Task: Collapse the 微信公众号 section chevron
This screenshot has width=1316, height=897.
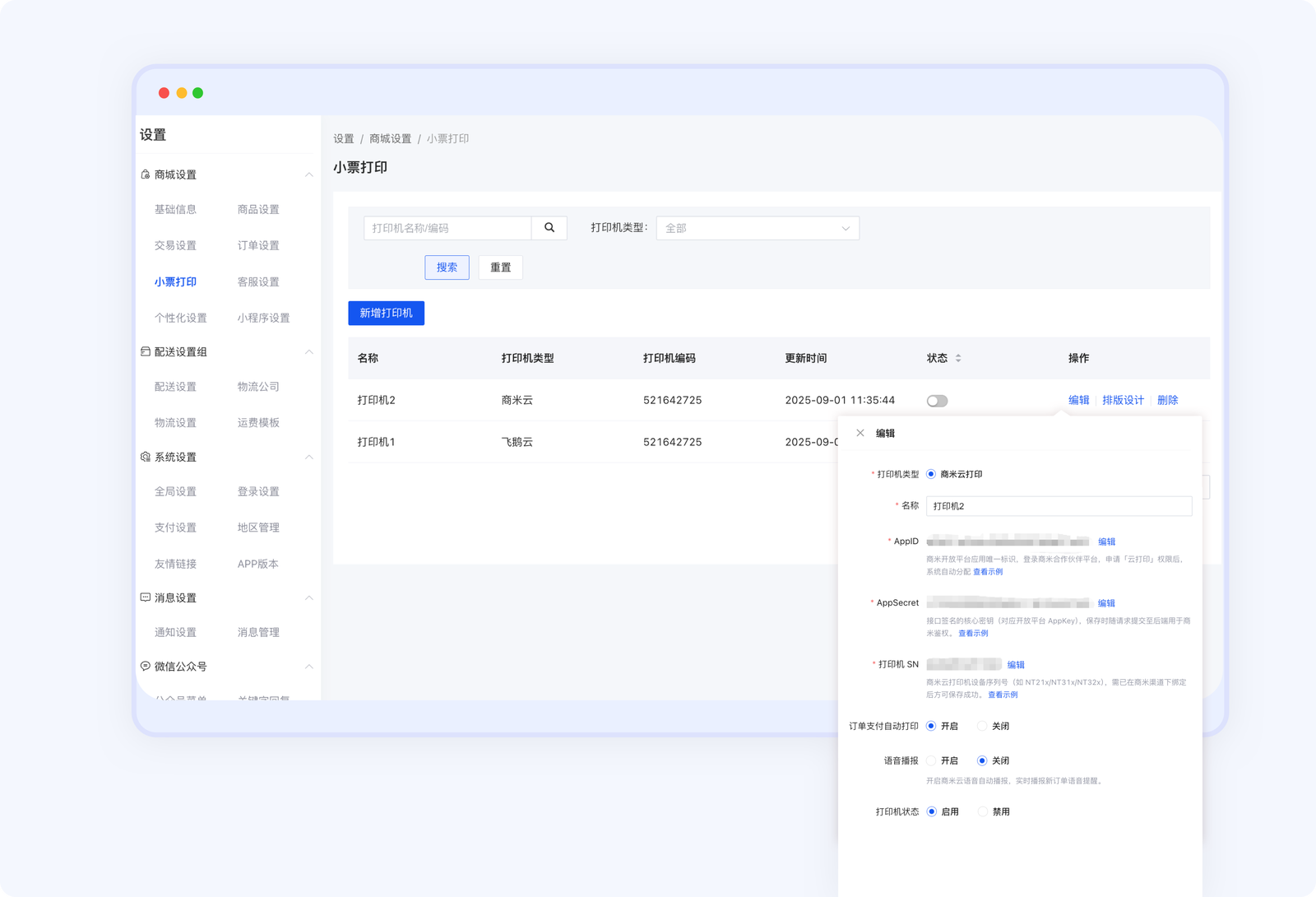Action: point(309,666)
